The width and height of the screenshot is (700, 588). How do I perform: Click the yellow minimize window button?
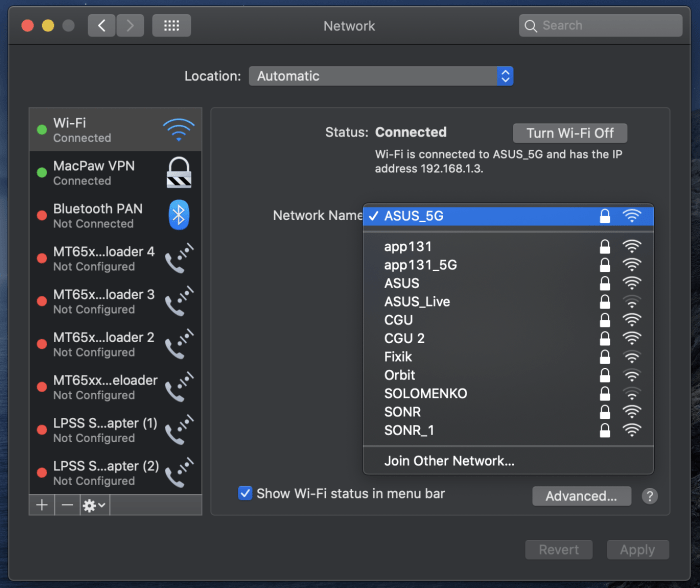[48, 25]
